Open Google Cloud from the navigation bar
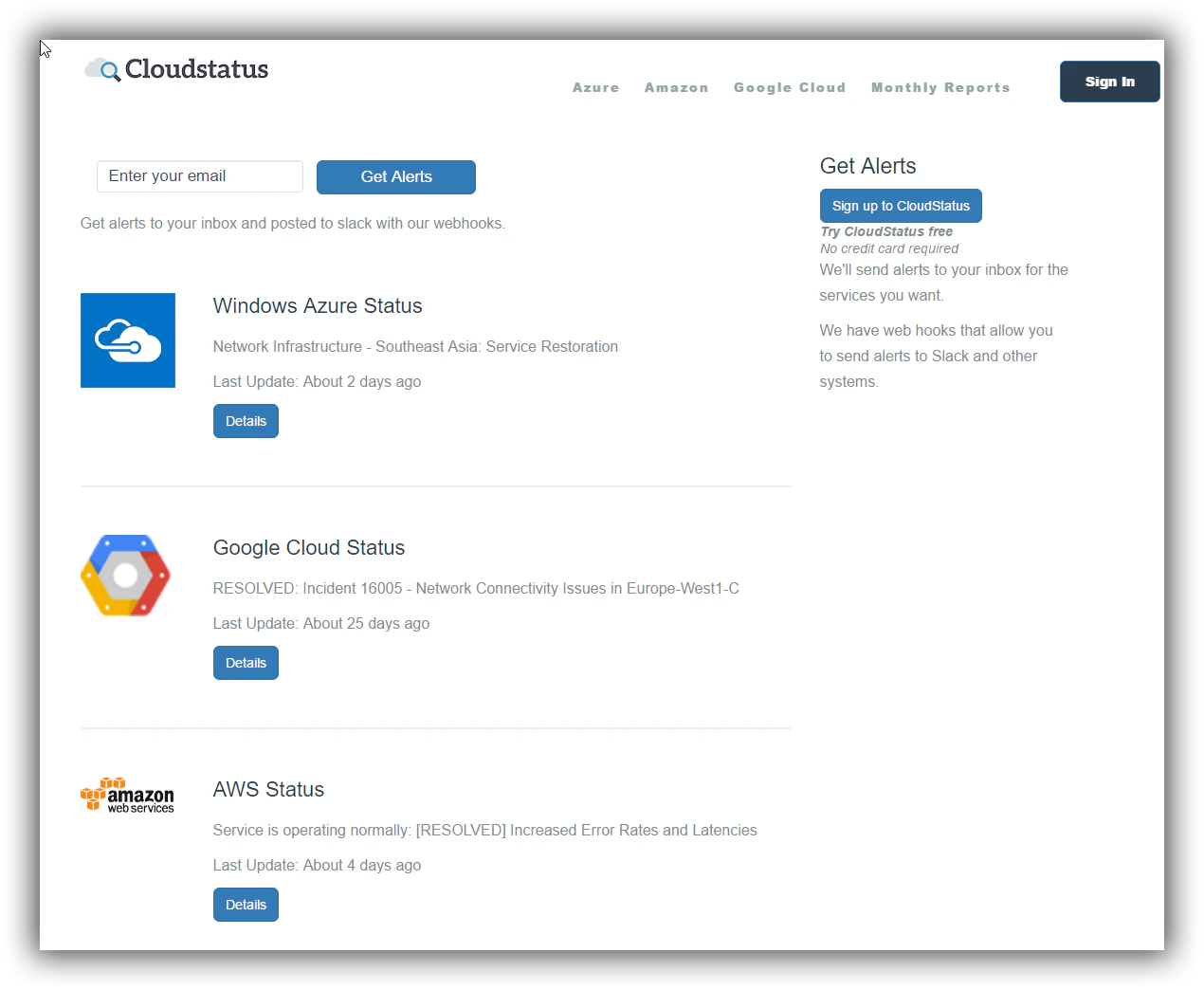1204x990 pixels. [x=790, y=87]
